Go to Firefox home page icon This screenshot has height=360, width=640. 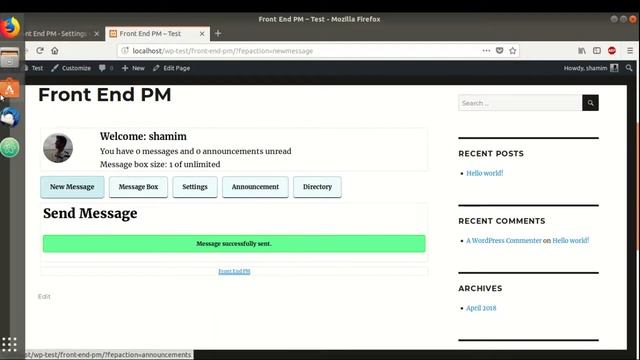pos(55,51)
